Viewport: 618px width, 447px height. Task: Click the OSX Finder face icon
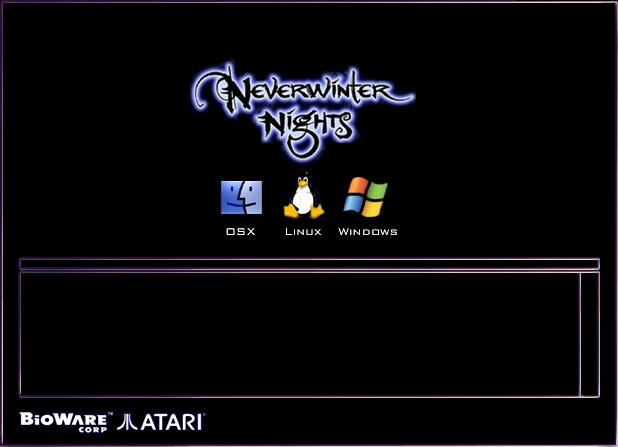point(241,198)
